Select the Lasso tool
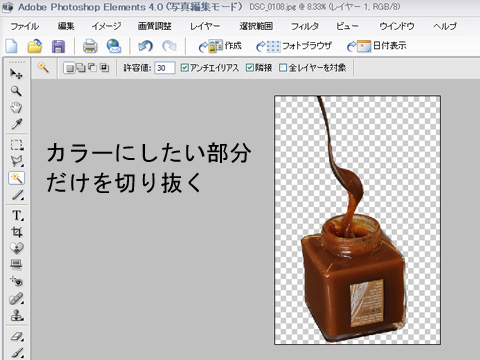 [x=16, y=161]
